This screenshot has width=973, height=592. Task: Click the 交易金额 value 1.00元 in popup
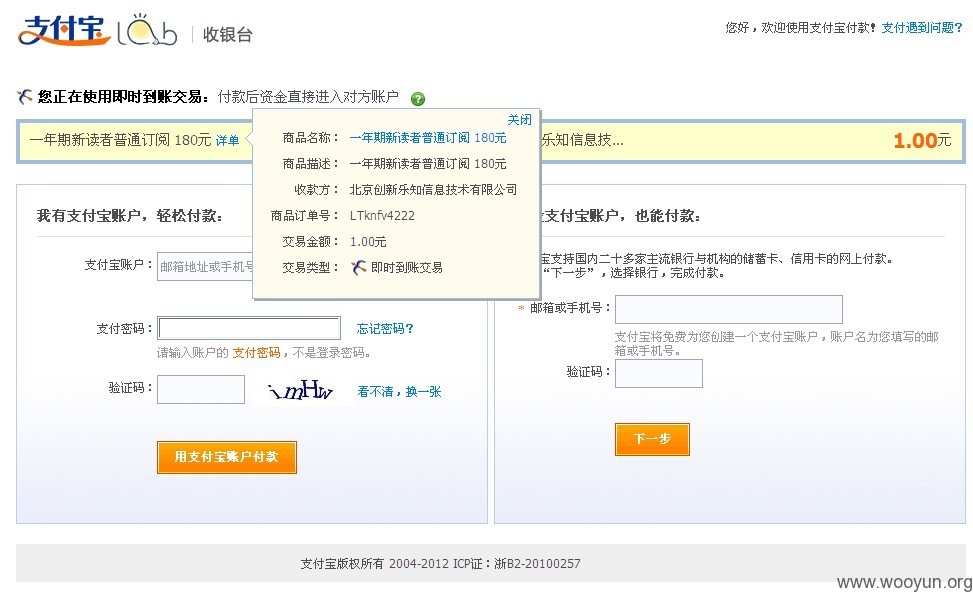(x=368, y=242)
